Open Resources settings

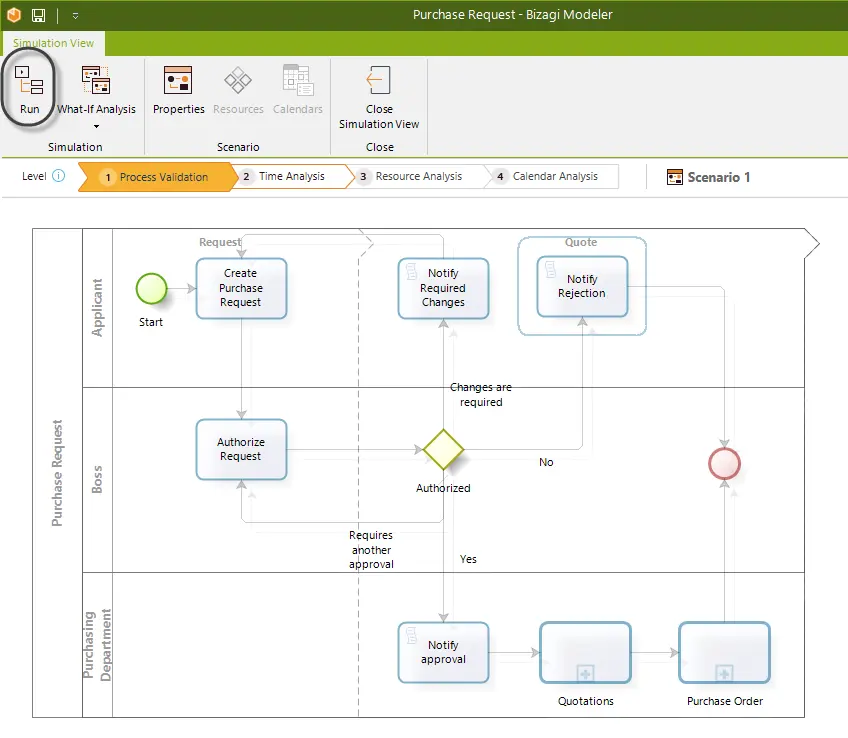(x=238, y=89)
